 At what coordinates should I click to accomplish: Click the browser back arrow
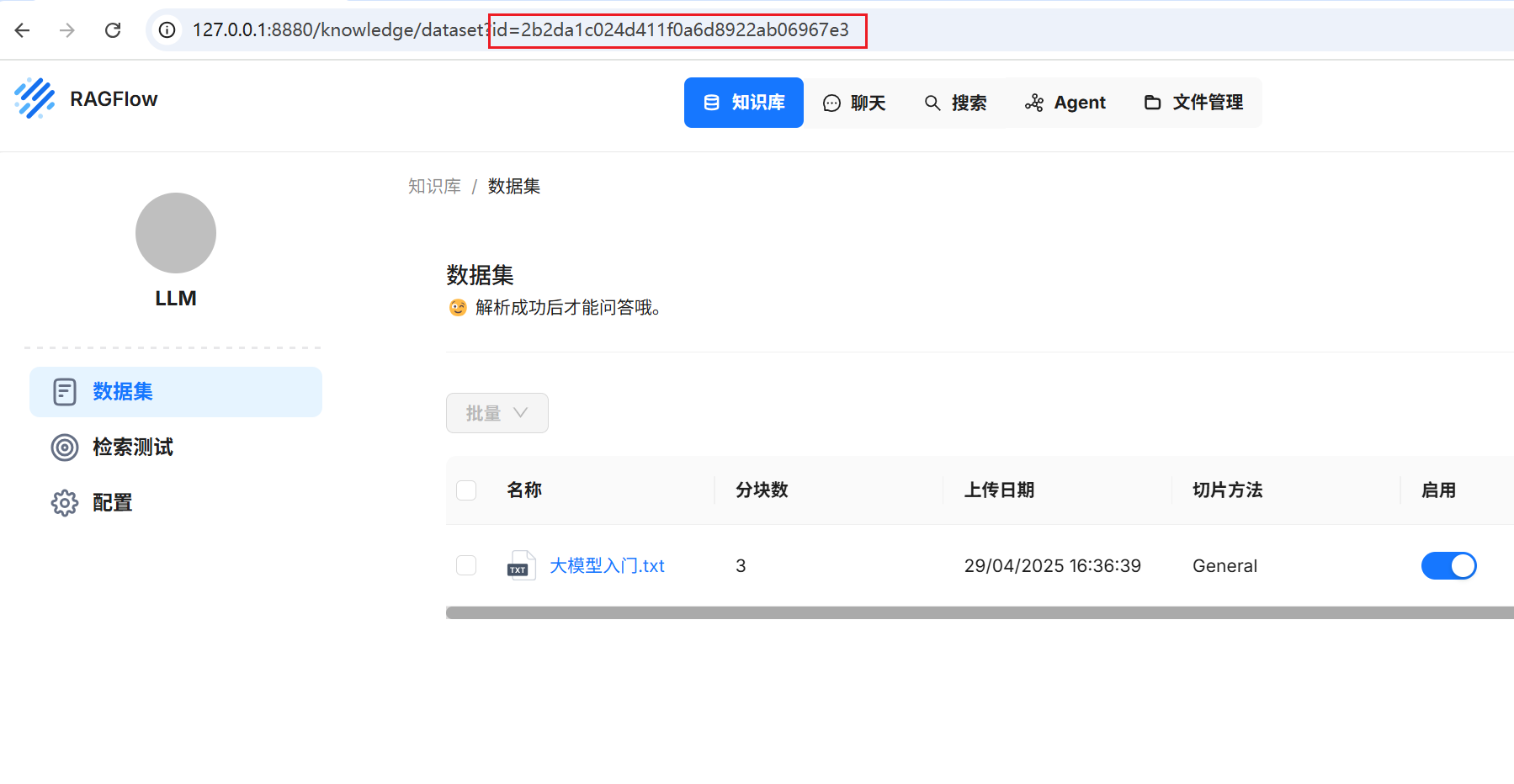click(x=23, y=30)
